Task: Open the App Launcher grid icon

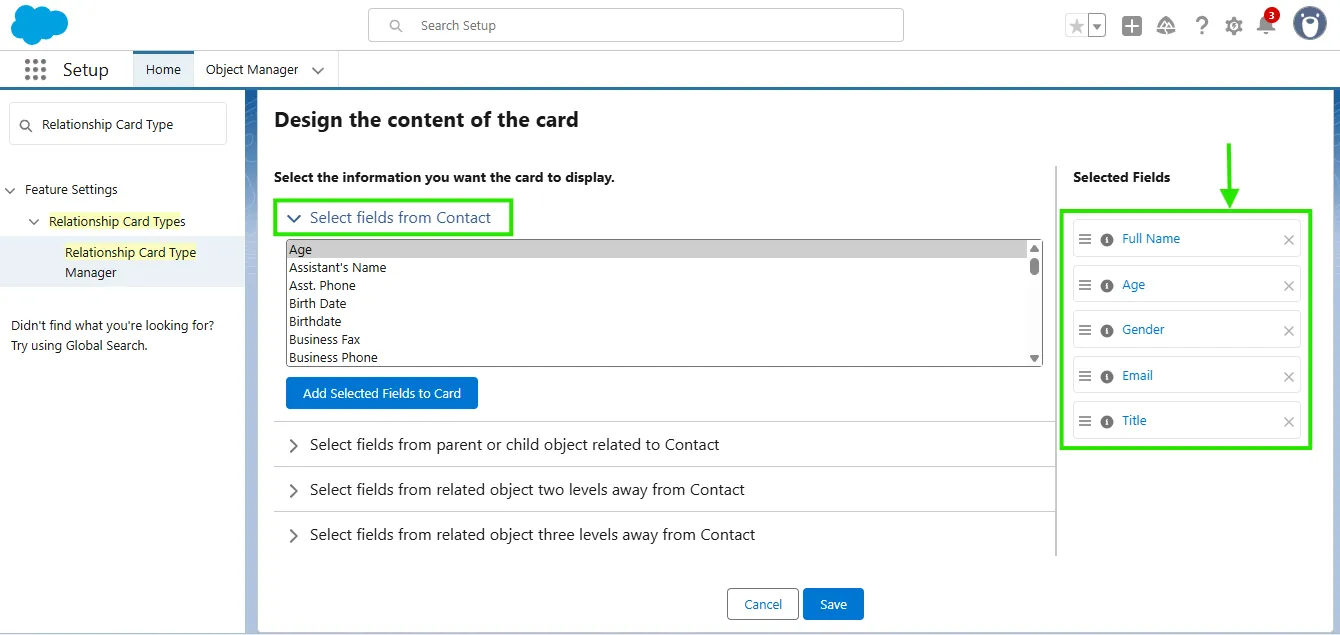Action: [35, 70]
